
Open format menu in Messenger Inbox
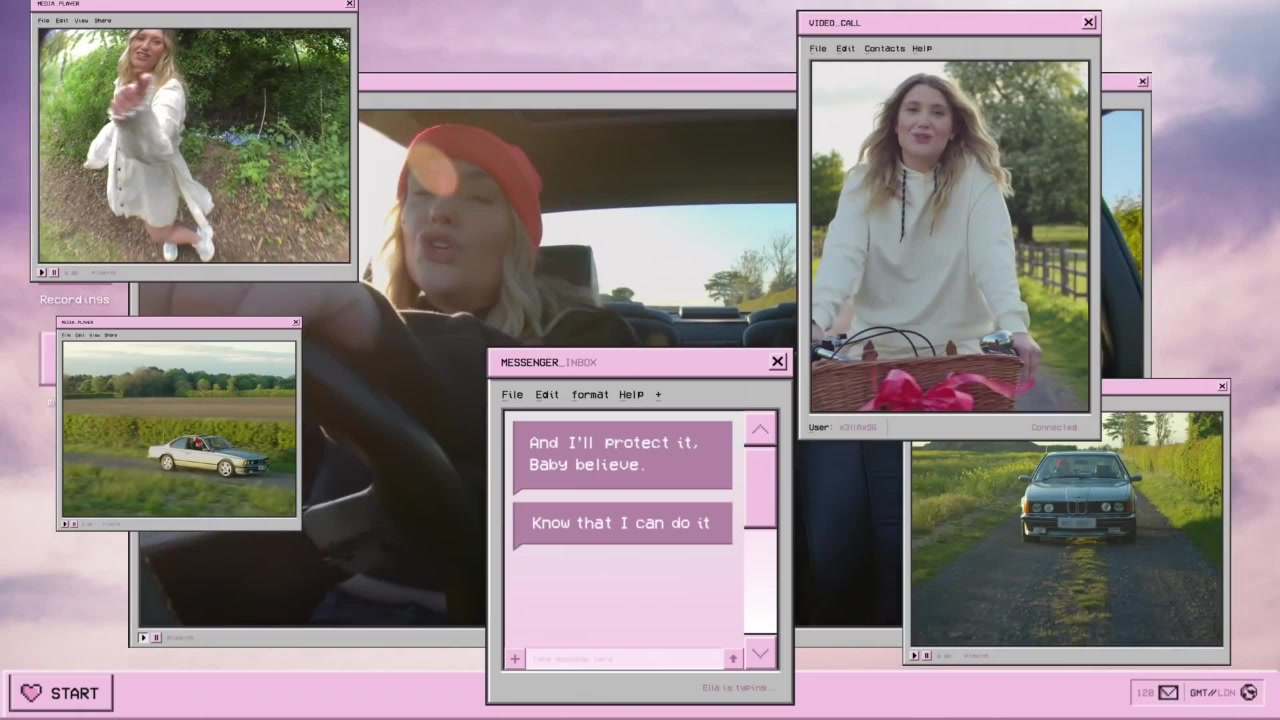(x=590, y=394)
